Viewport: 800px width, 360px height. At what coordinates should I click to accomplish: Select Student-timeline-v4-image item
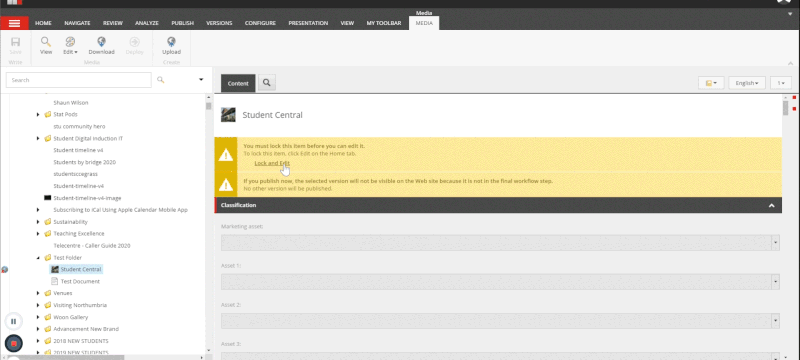click(x=87, y=198)
